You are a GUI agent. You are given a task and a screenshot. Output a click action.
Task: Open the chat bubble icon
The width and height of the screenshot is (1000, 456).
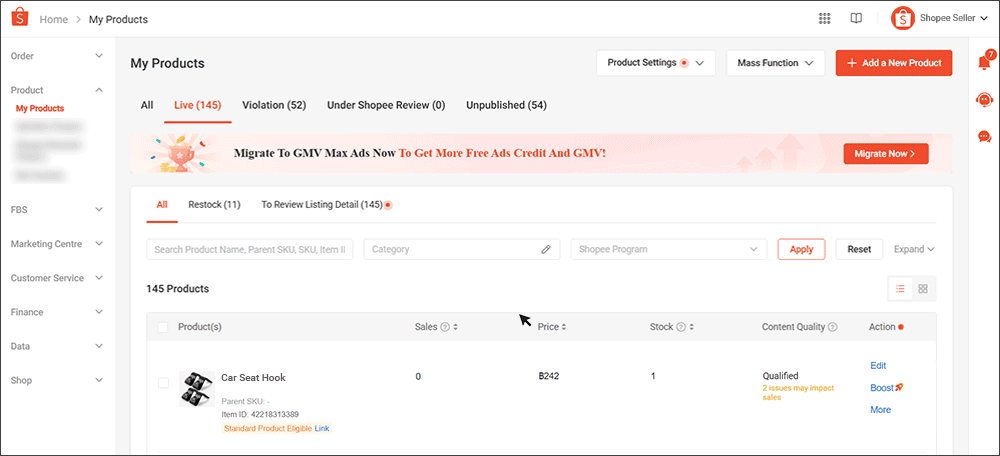(x=984, y=136)
